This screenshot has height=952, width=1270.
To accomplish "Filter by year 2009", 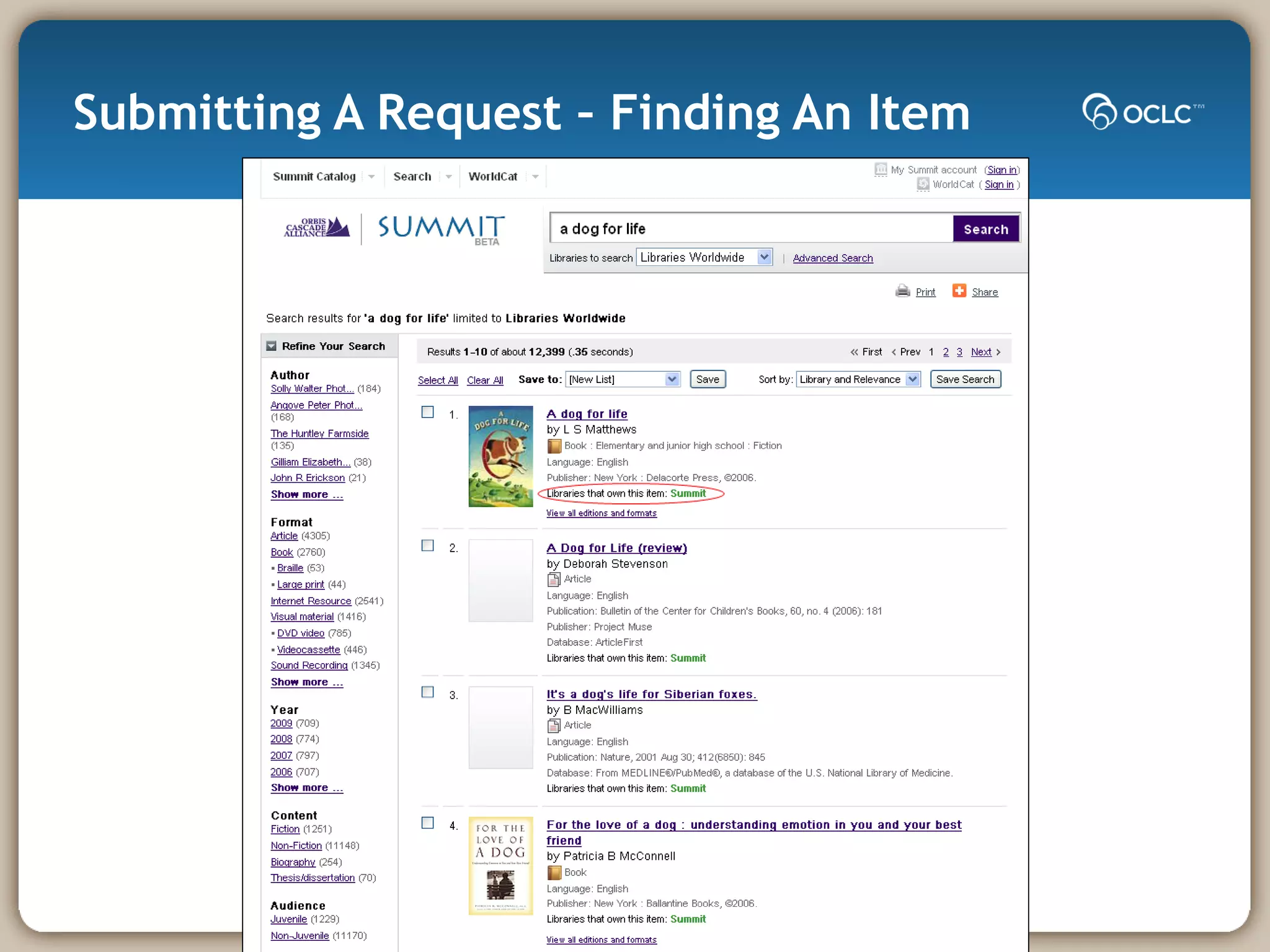I will 281,723.
